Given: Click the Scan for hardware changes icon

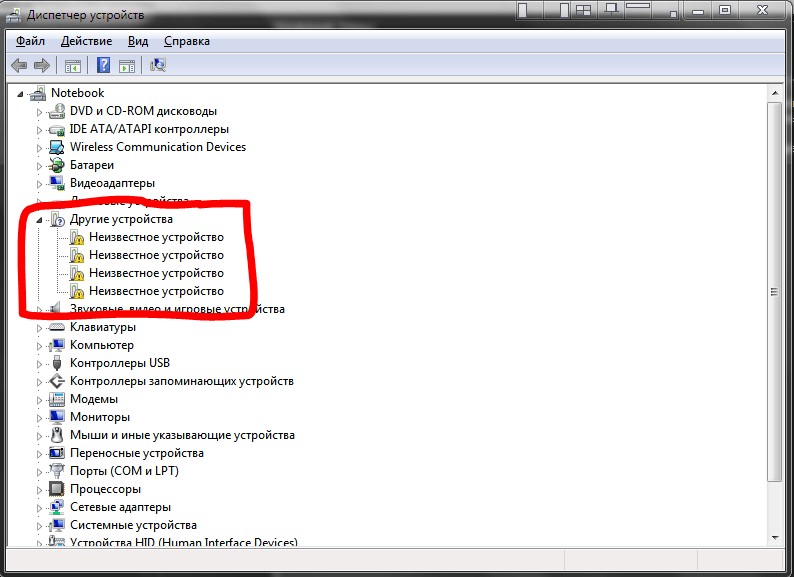Looking at the screenshot, I should coord(158,65).
